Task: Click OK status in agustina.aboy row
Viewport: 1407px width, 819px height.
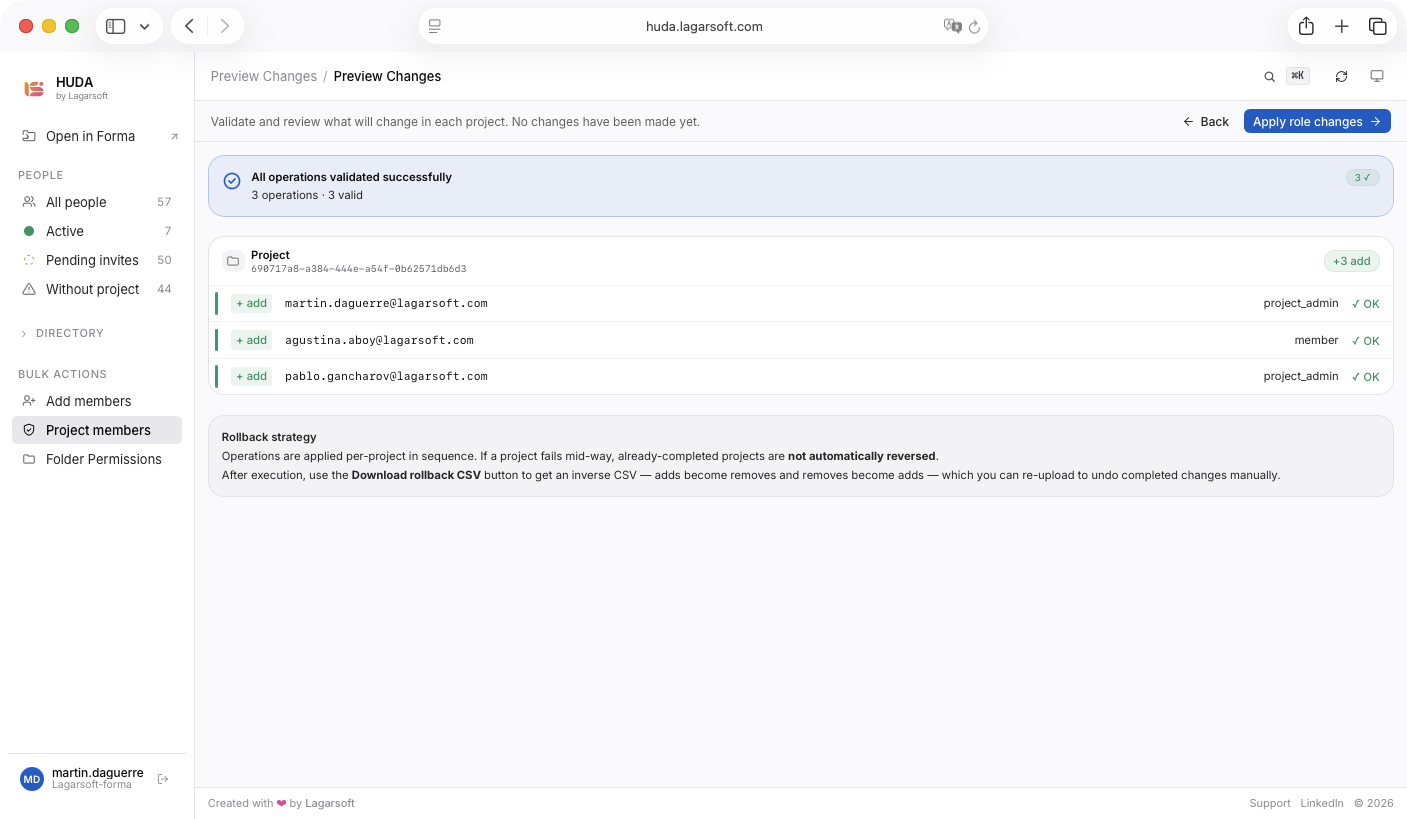Action: point(1365,341)
